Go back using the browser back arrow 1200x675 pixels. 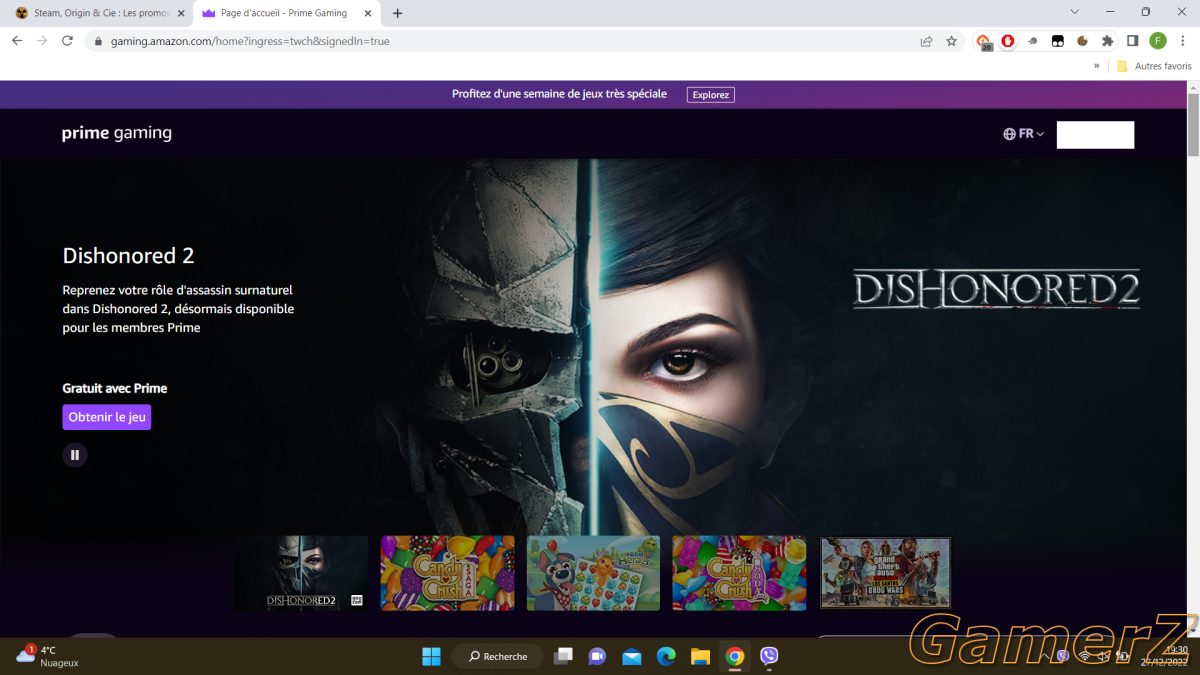(17, 41)
